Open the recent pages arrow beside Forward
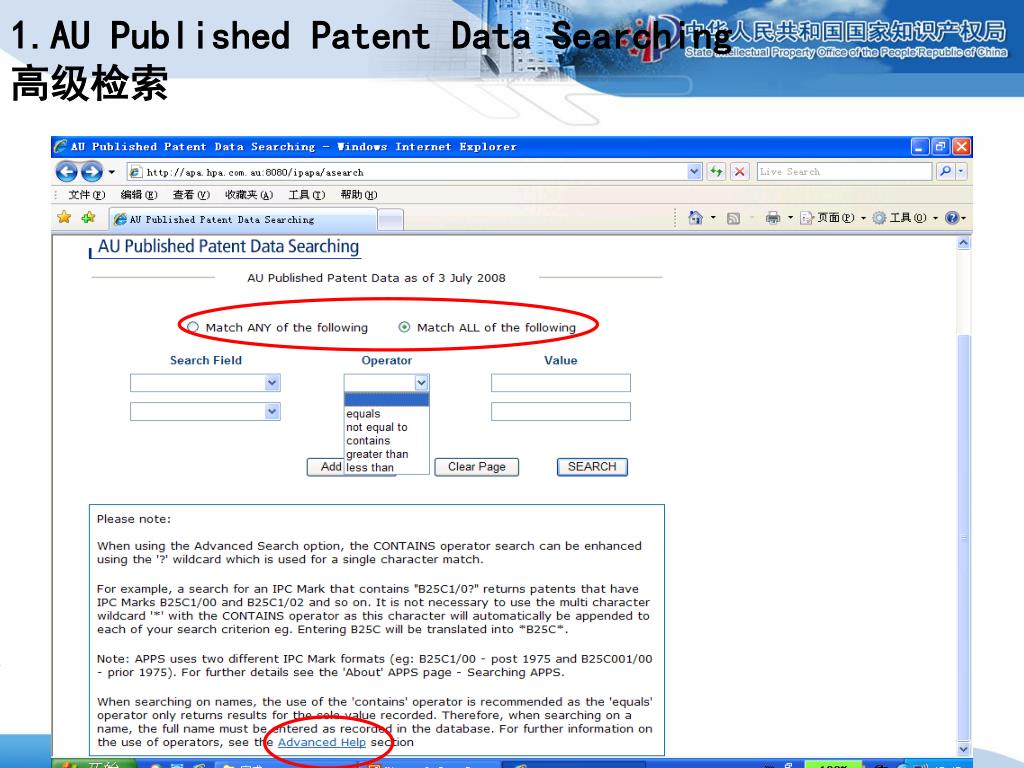Viewport: 1024px width, 768px height. click(112, 172)
